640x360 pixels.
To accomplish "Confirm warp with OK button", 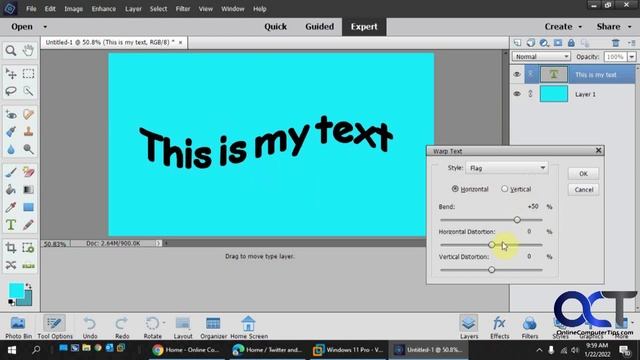I will (x=583, y=173).
